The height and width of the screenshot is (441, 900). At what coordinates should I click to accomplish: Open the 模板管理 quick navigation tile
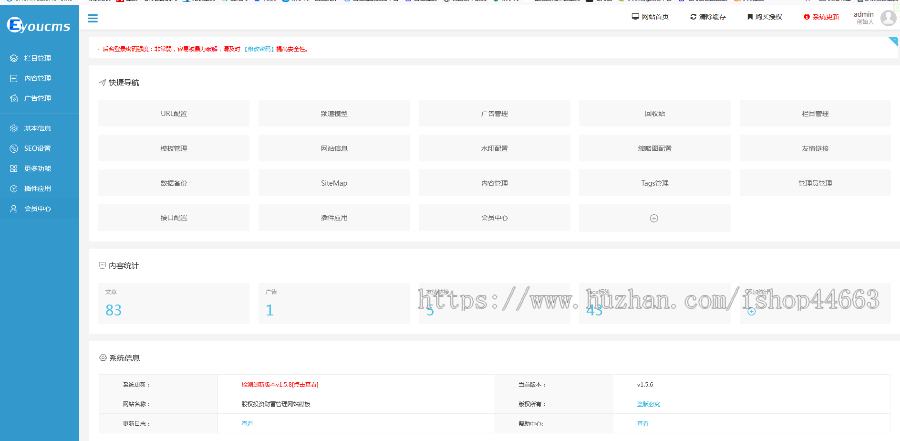point(173,148)
